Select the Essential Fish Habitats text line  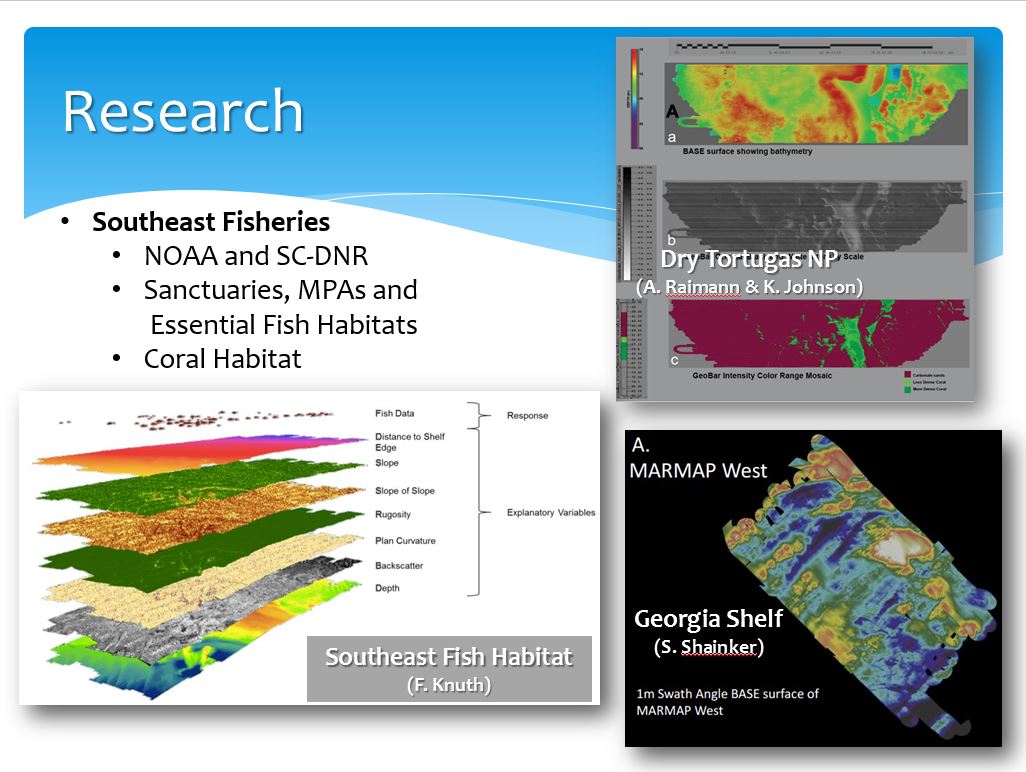[x=284, y=324]
